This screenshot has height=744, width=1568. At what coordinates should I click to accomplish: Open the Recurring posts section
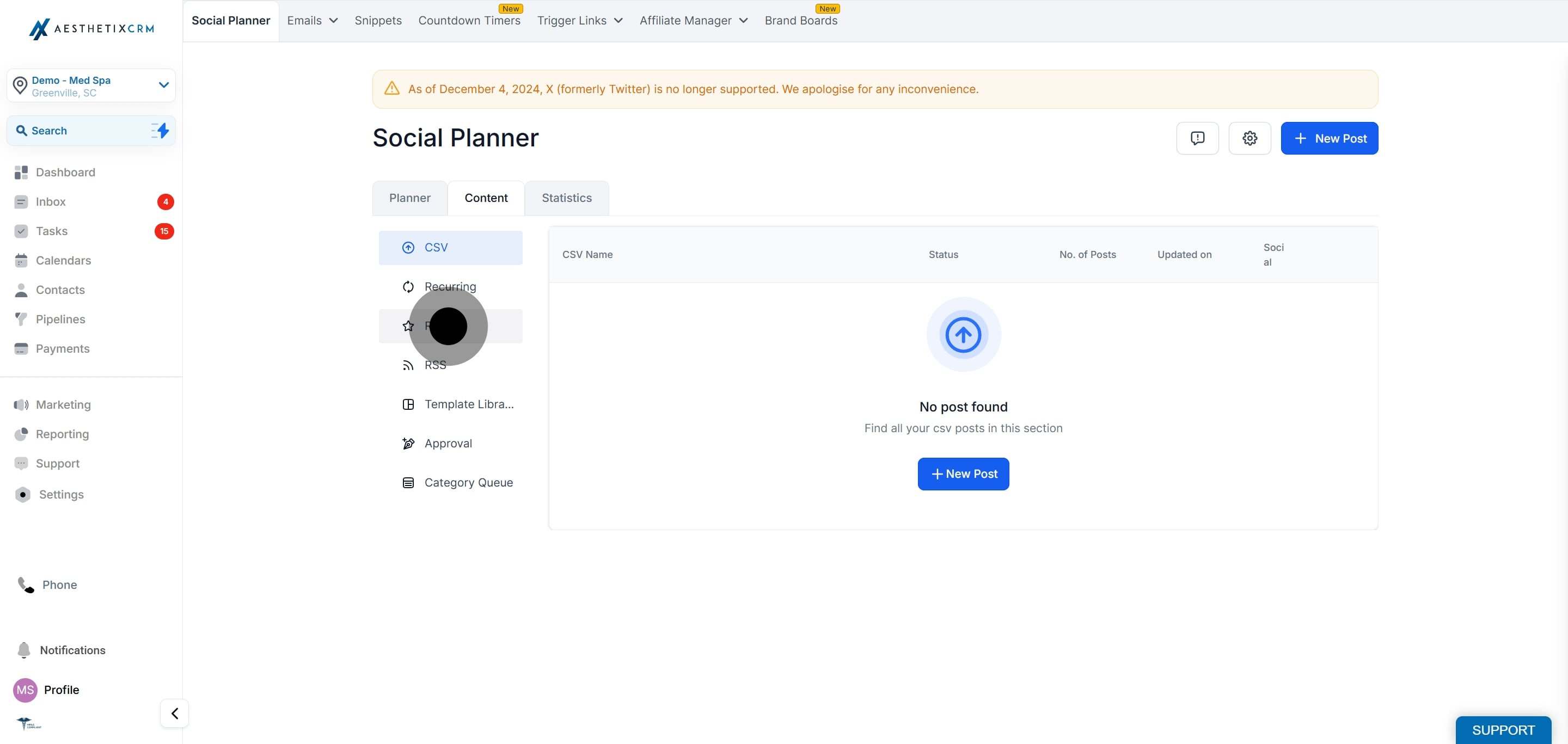pyautogui.click(x=450, y=286)
